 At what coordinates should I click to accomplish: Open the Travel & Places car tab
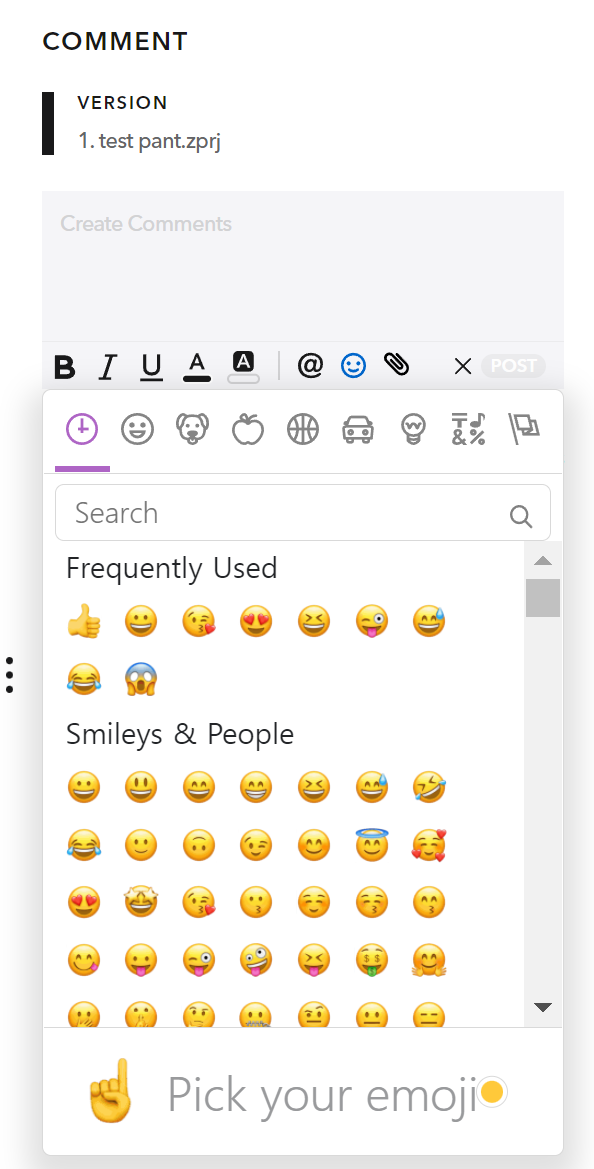tap(358, 429)
